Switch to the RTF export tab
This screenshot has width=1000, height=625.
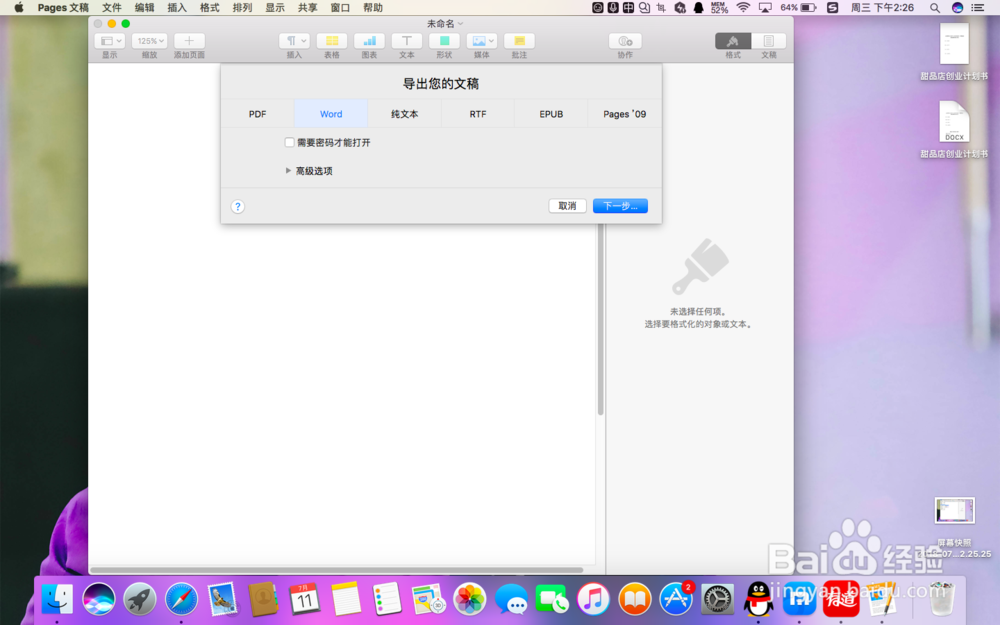478,114
